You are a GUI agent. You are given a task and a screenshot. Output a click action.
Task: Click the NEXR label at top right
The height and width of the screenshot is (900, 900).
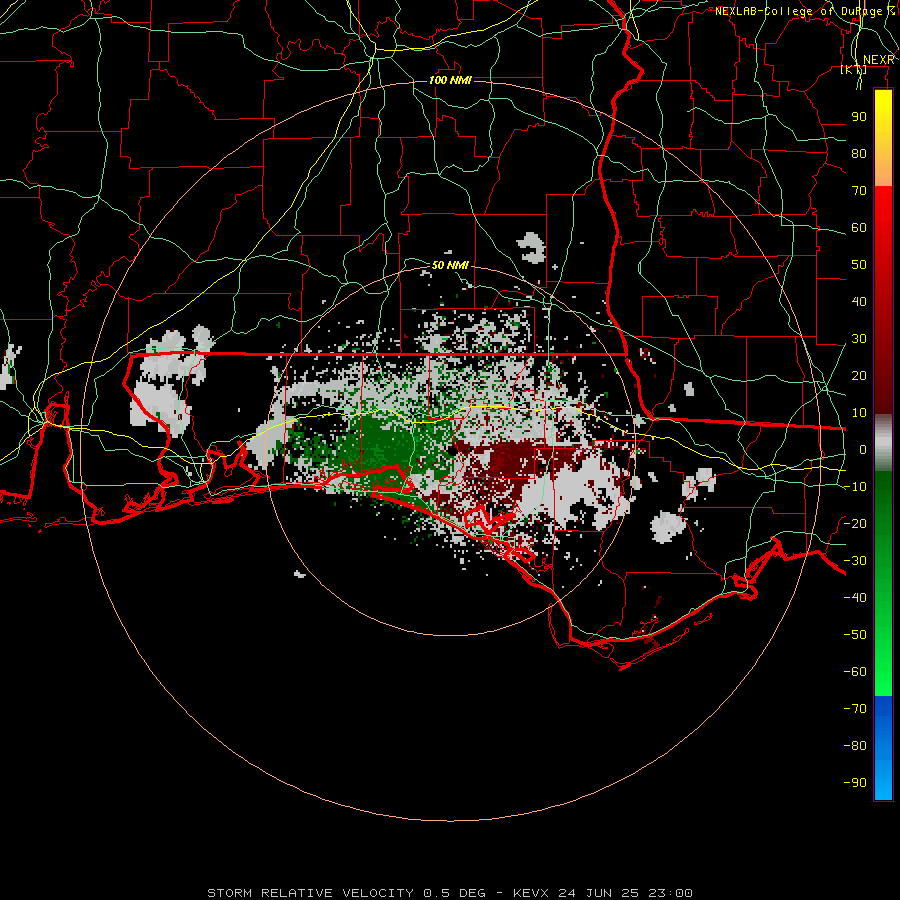click(x=879, y=60)
